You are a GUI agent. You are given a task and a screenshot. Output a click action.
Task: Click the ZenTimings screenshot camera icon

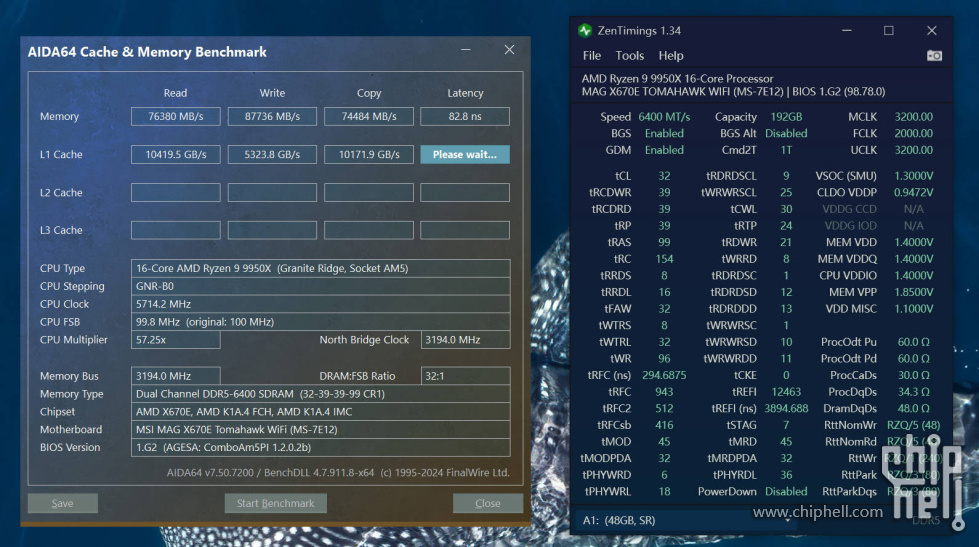pyautogui.click(x=934, y=56)
